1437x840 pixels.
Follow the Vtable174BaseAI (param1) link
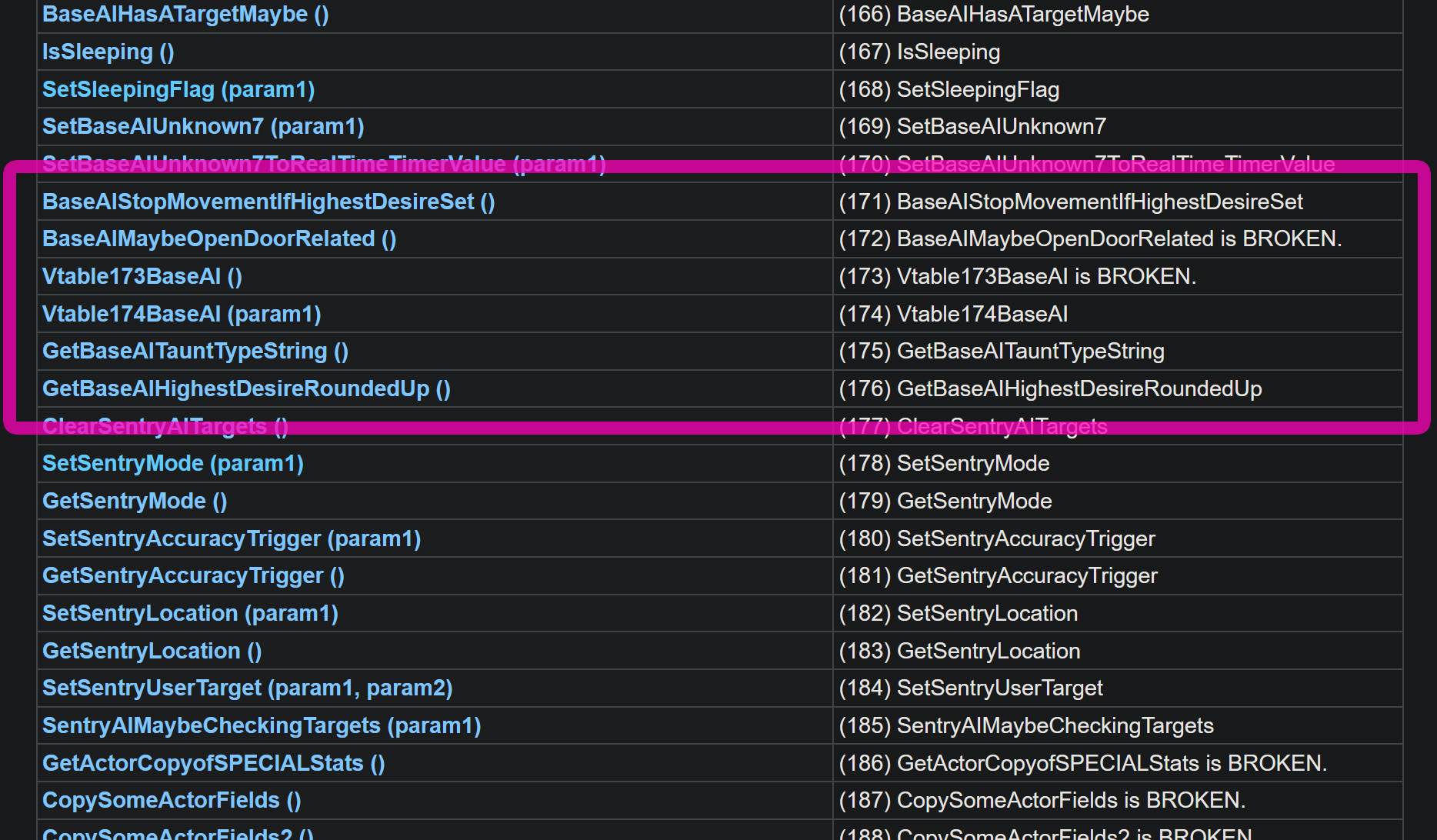[x=182, y=314]
